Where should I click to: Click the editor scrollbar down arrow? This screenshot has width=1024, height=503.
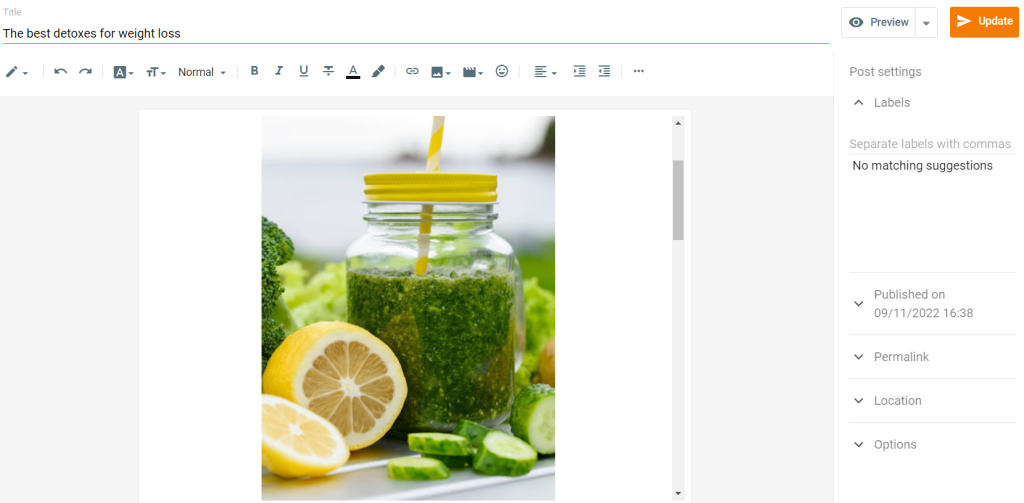click(x=678, y=493)
